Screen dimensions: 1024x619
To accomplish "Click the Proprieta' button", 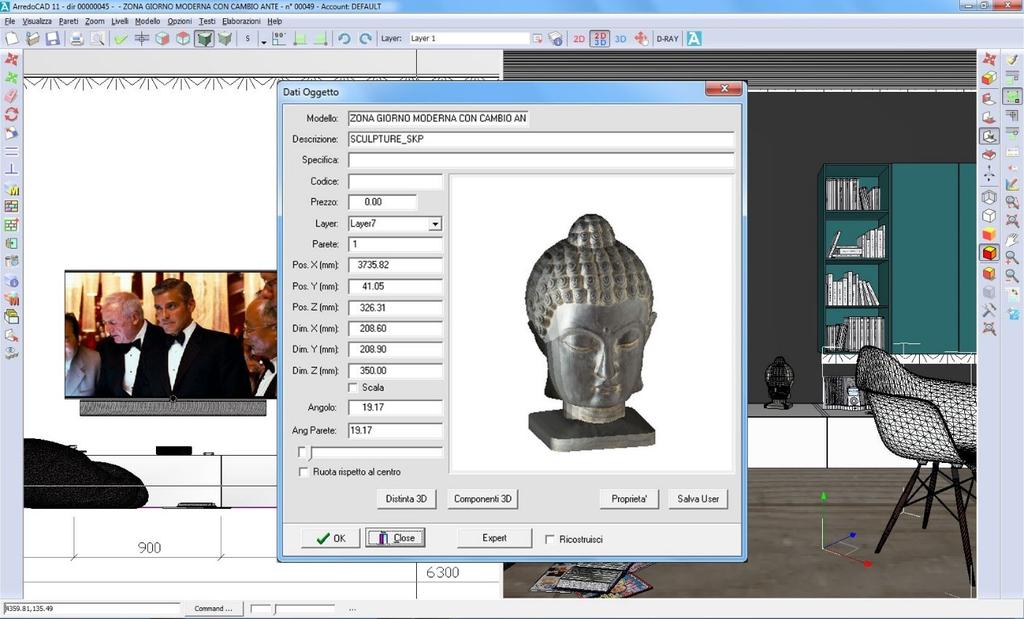I will point(629,499).
